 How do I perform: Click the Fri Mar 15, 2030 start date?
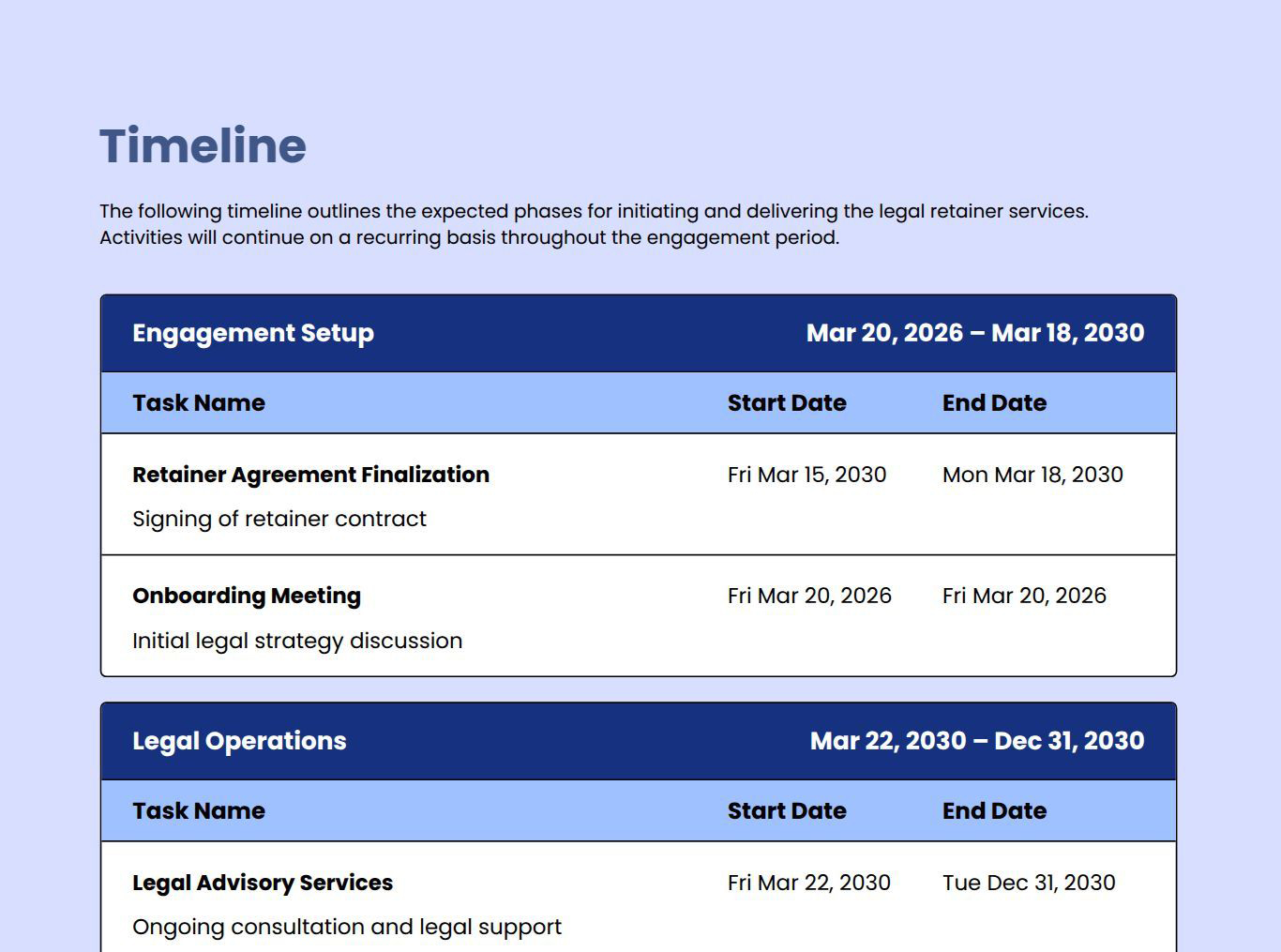point(806,475)
